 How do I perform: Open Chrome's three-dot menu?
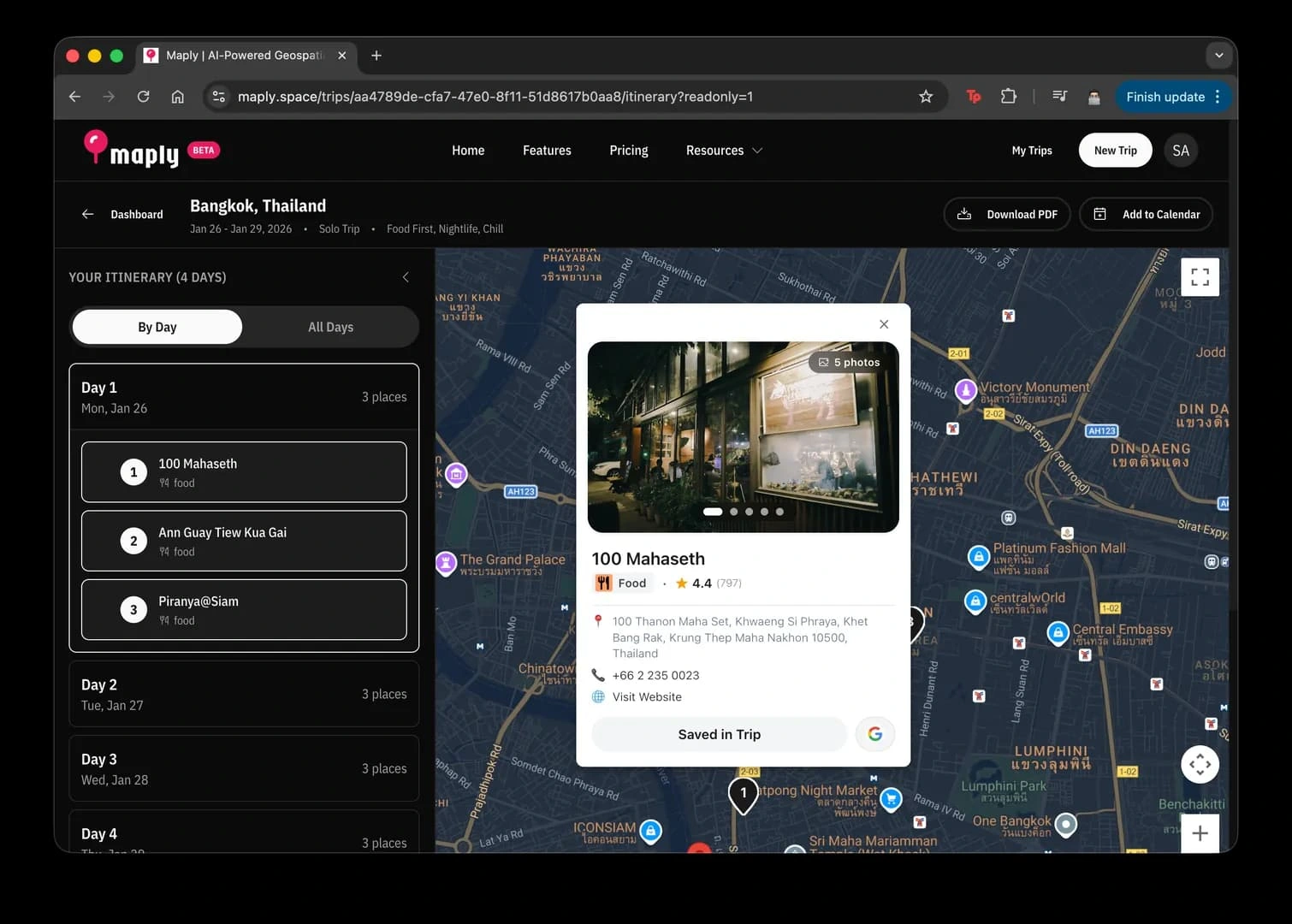click(x=1218, y=97)
